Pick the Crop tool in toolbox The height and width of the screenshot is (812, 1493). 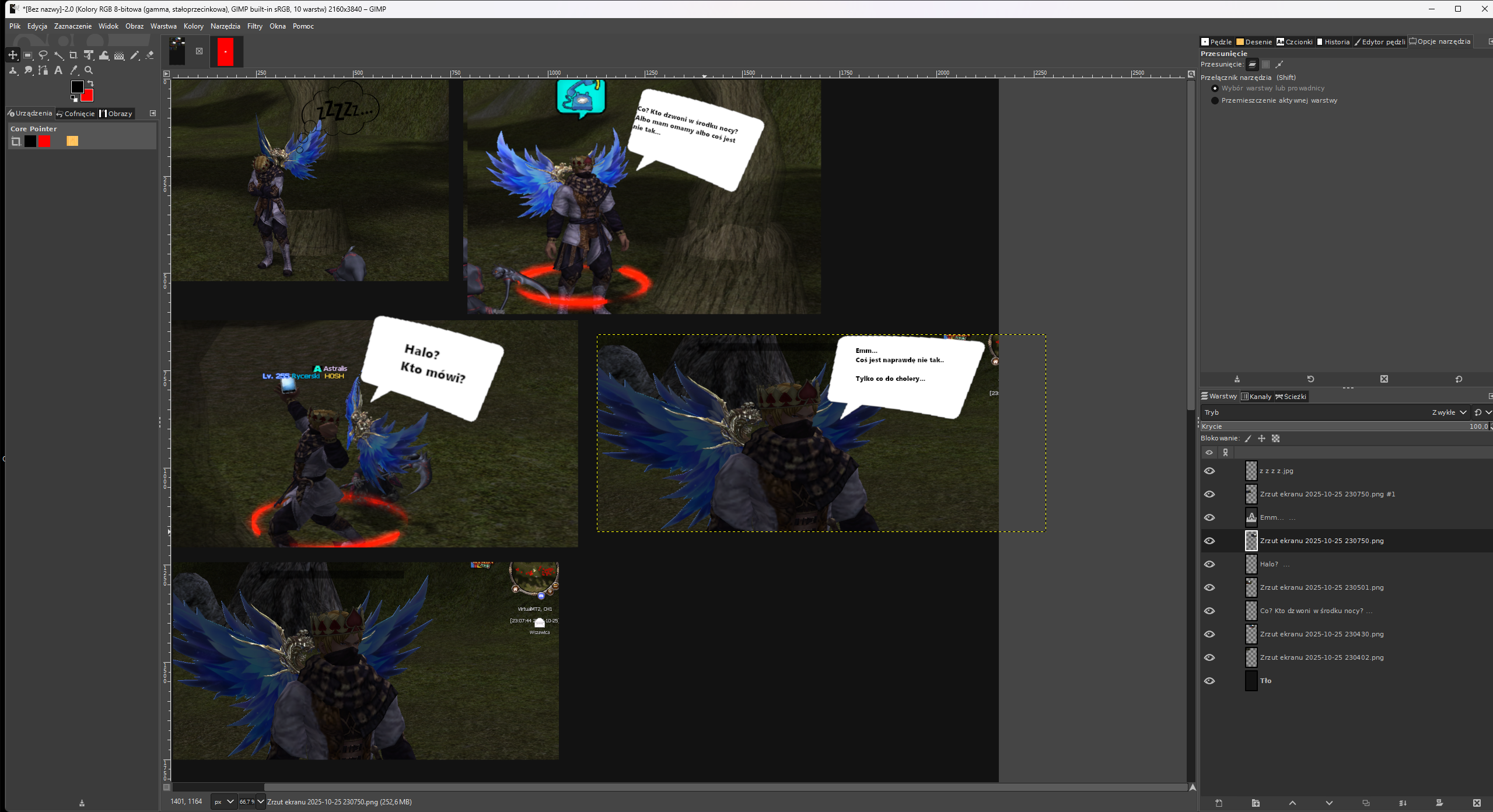74,55
